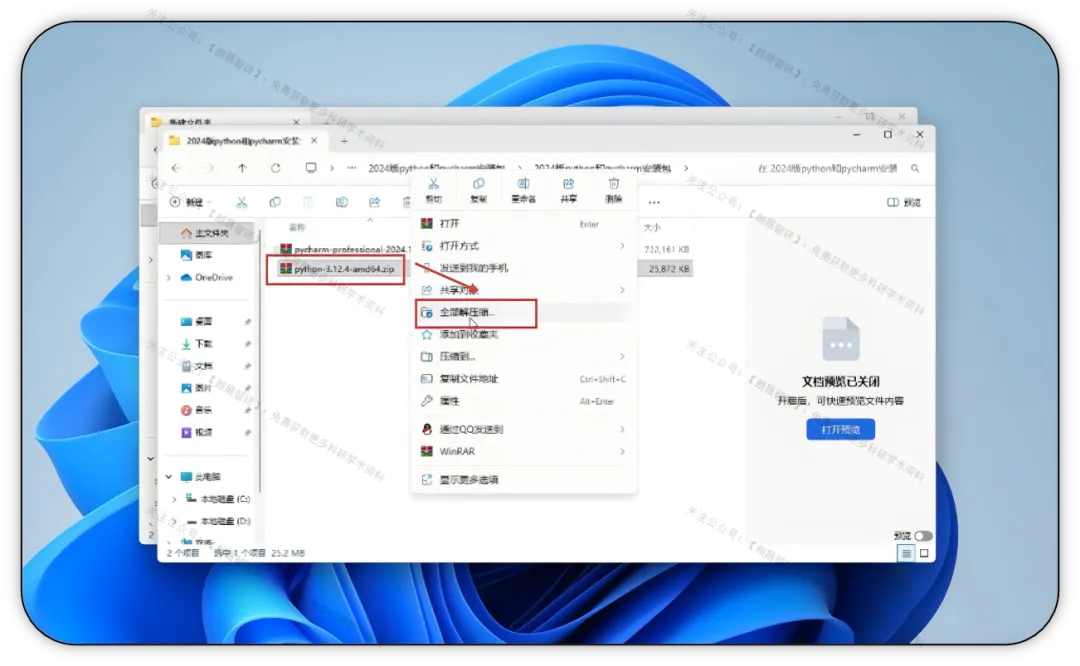Unpin 桌面 using its pin icon
The height and width of the screenshot is (666, 1080).
coord(247,322)
